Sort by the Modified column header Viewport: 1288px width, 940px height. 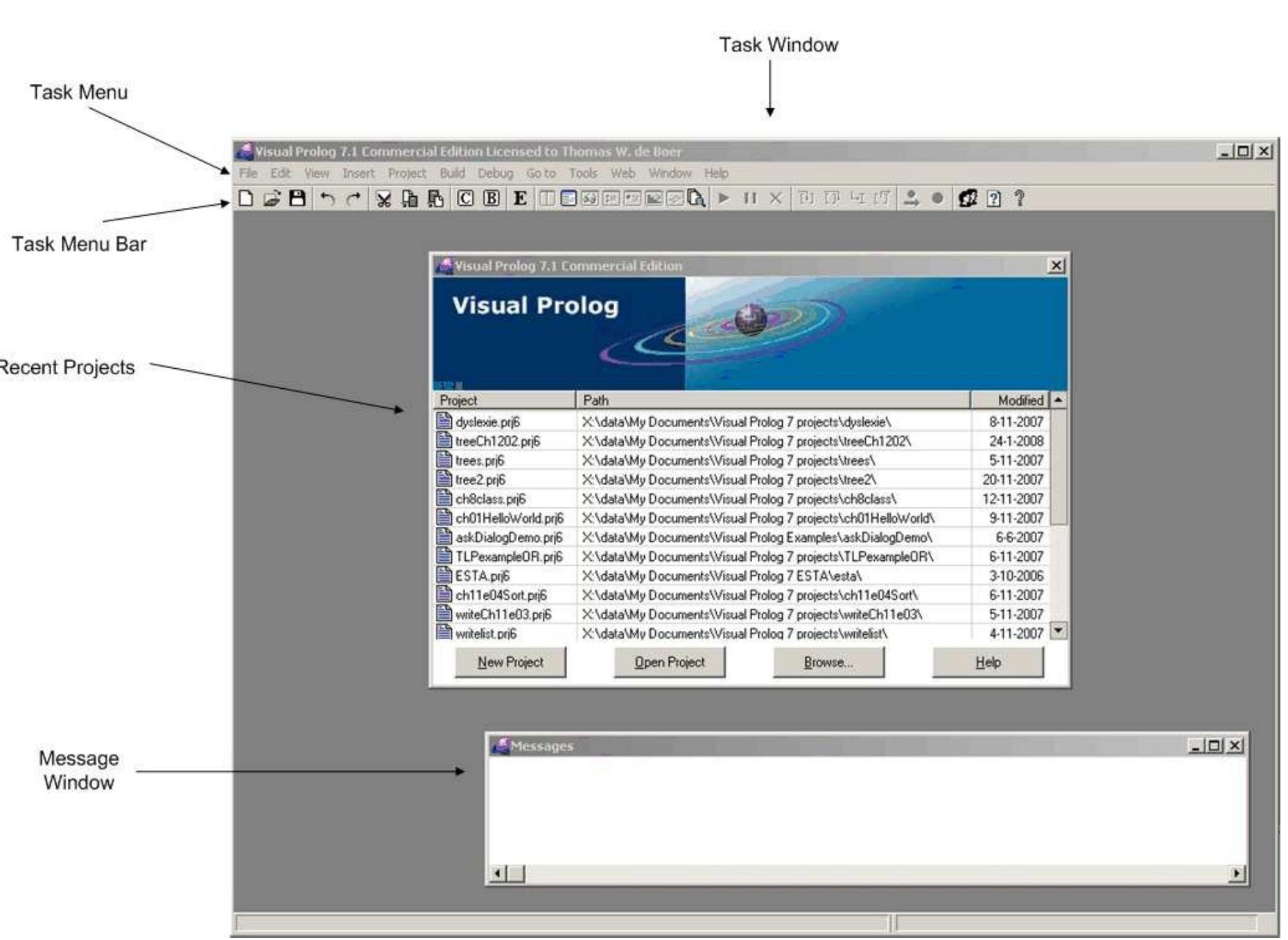tap(1010, 400)
